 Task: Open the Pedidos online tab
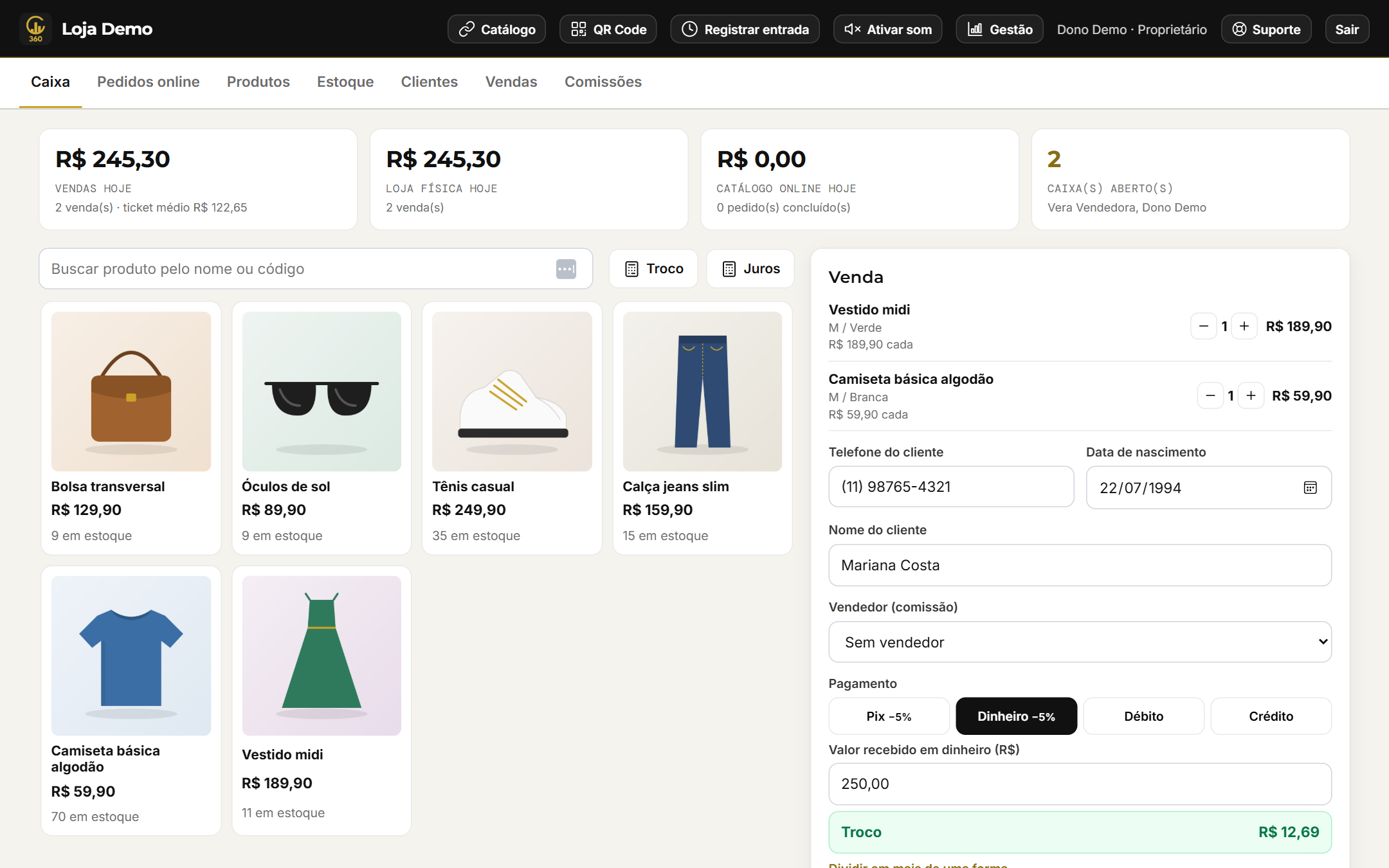[x=148, y=82]
